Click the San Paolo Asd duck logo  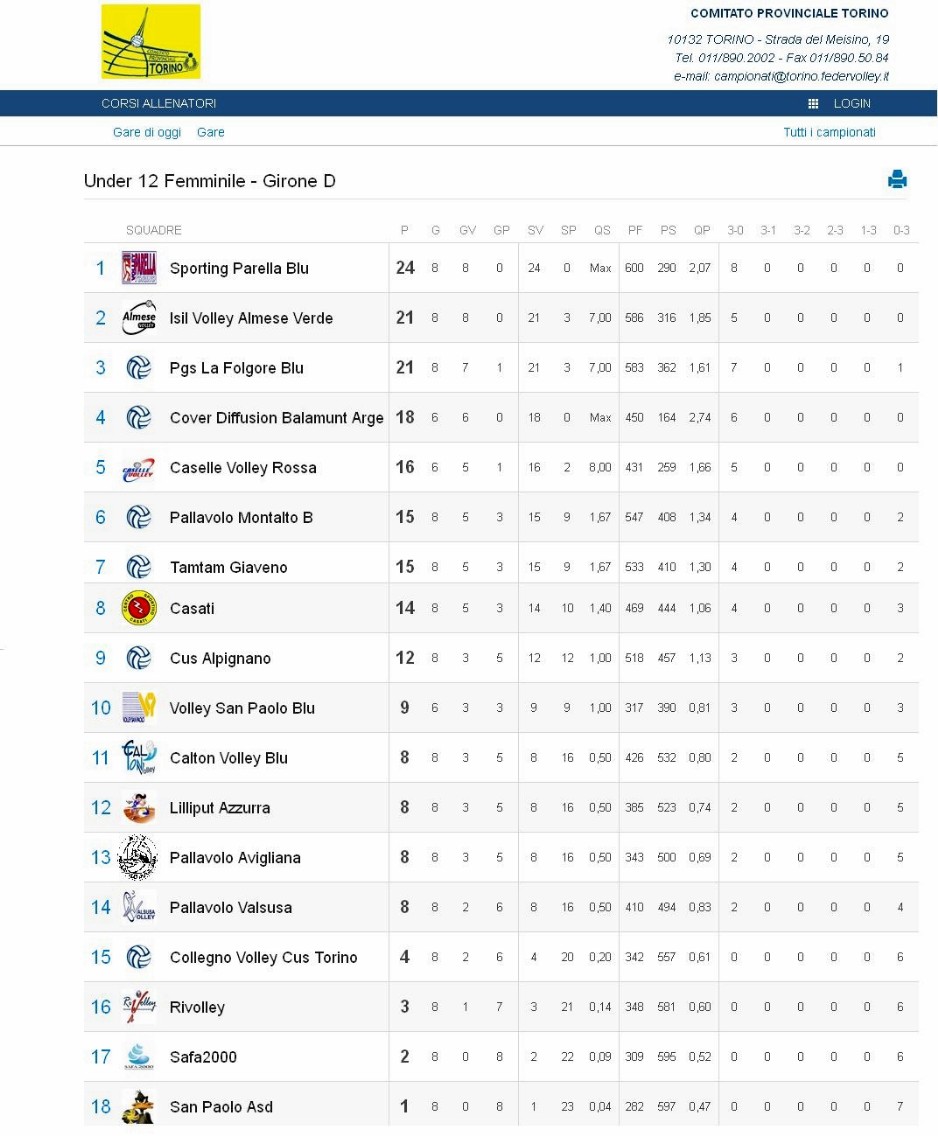(139, 1106)
